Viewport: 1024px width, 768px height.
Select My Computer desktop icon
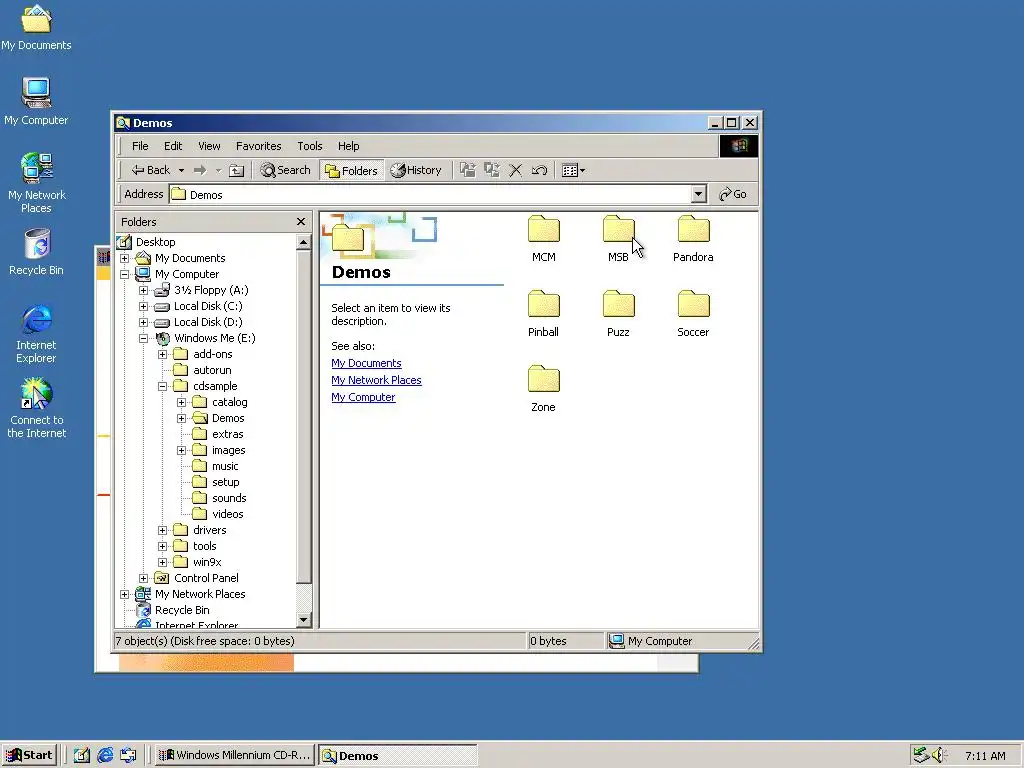(x=36, y=101)
